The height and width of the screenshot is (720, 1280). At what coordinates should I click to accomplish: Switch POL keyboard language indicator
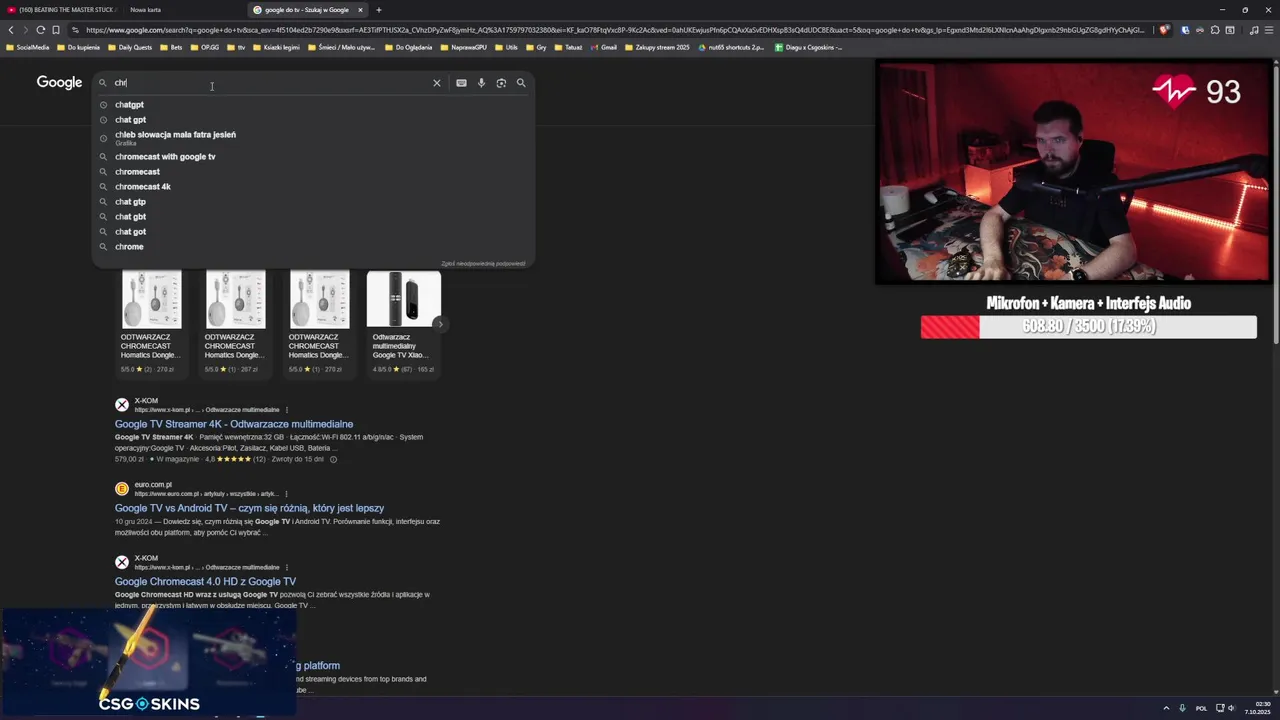pos(1201,708)
